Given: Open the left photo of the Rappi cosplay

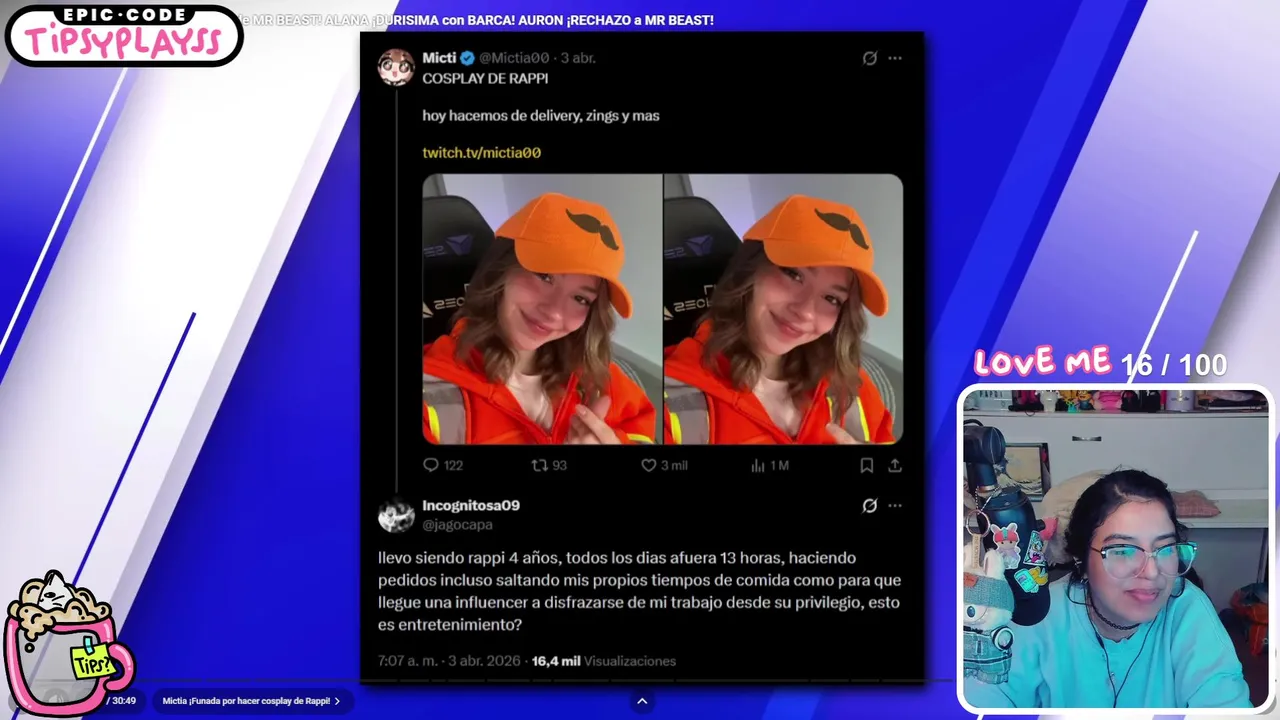Looking at the screenshot, I should click(542, 309).
